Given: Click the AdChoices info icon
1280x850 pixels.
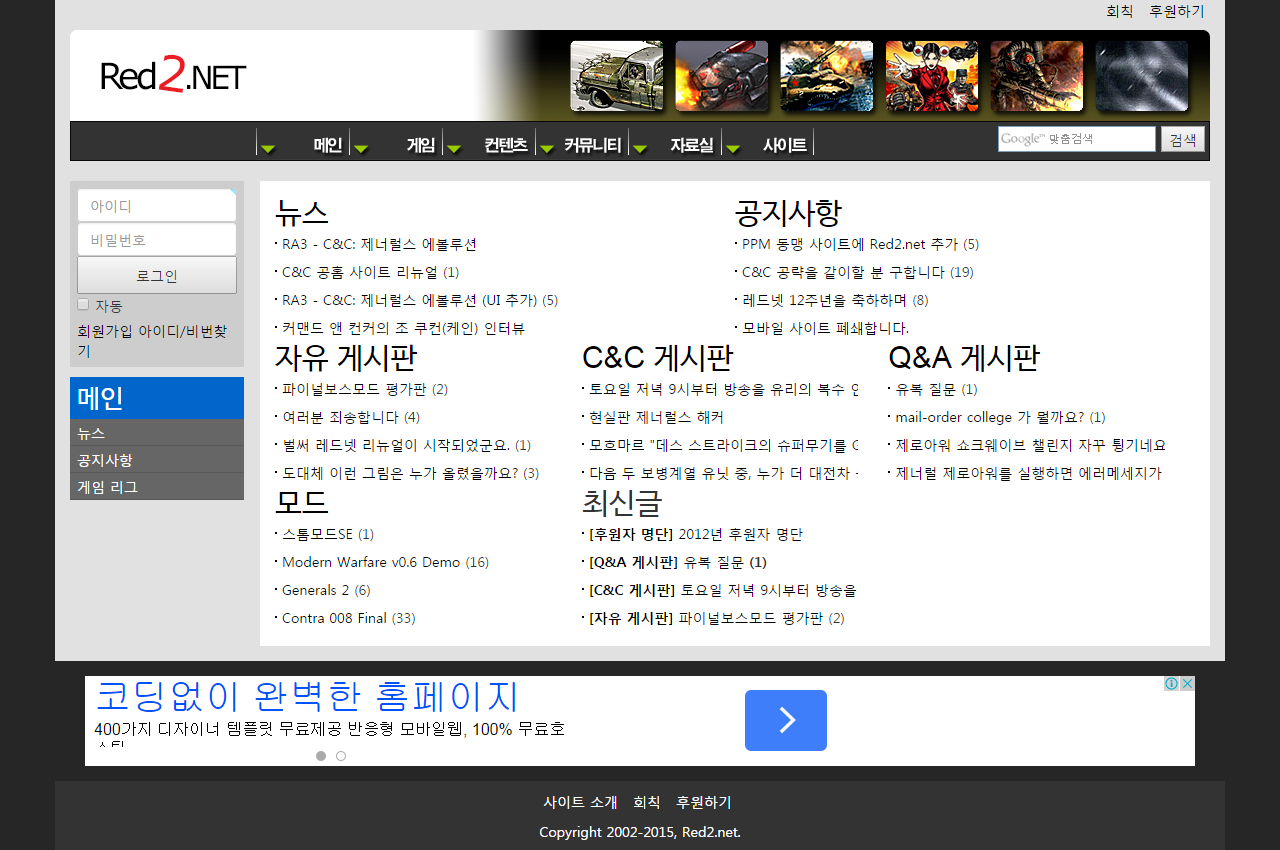Looking at the screenshot, I should pos(1171,684).
